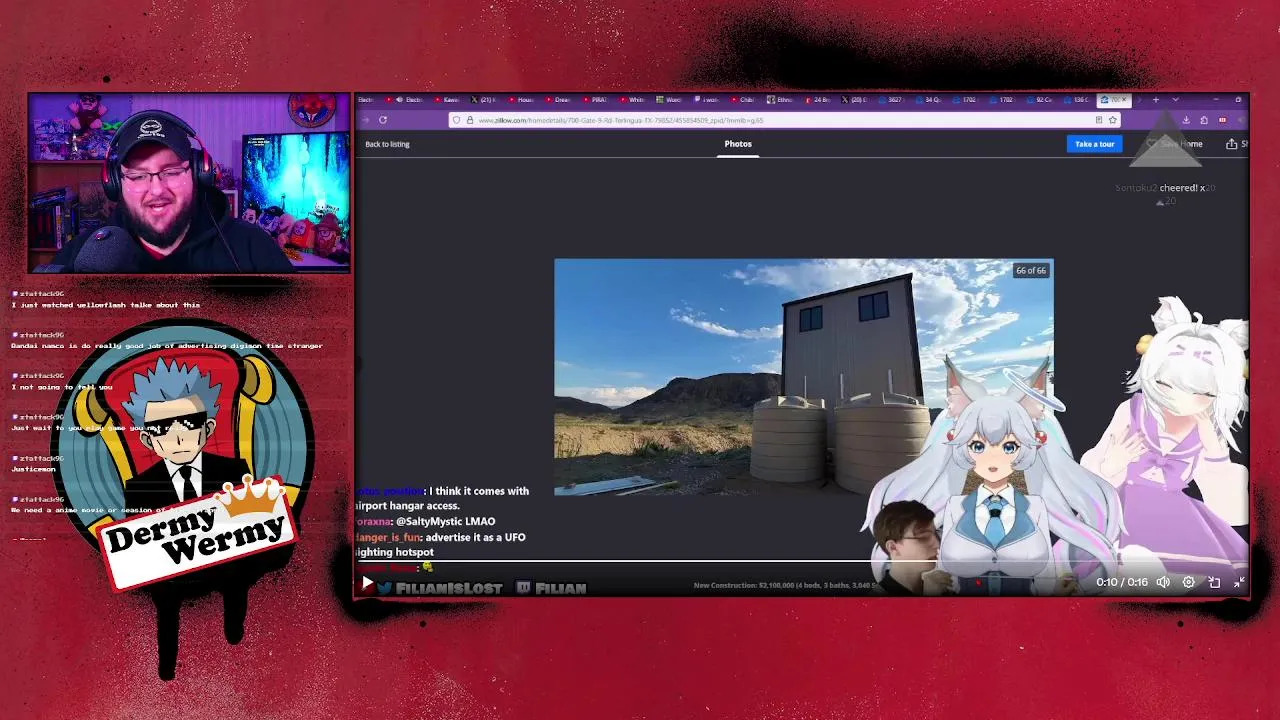Click the zillow.com URL address field
Viewport: 1280px width, 720px height.
[785, 120]
